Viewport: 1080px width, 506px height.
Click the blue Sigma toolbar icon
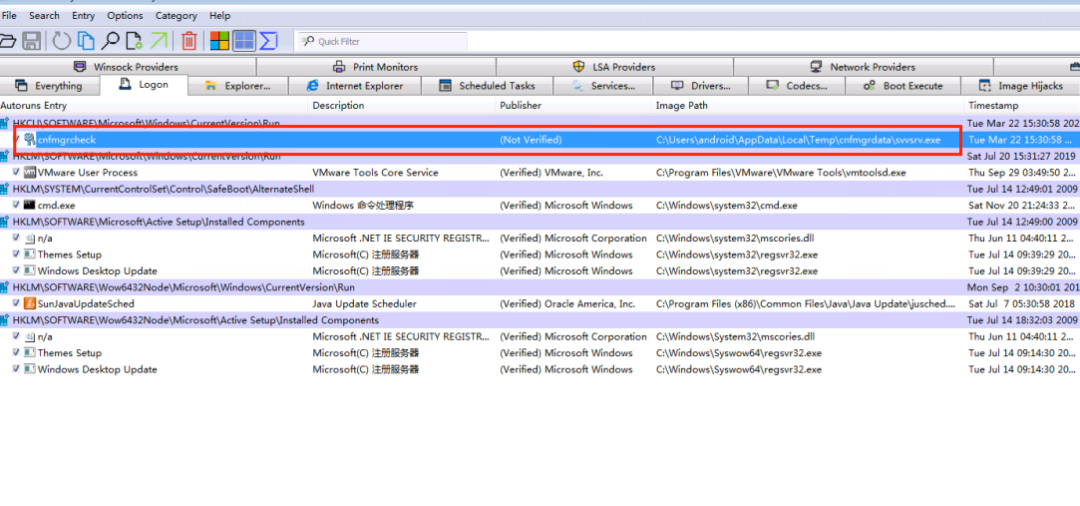click(x=268, y=41)
